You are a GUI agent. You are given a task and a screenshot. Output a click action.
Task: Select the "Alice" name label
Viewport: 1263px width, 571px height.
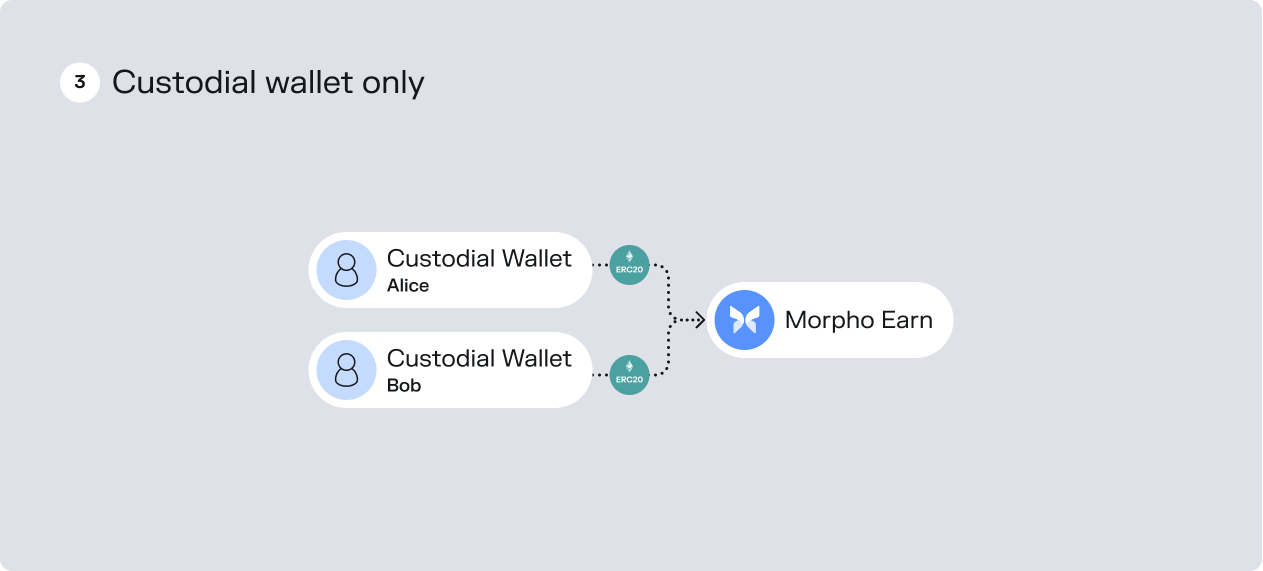click(408, 286)
